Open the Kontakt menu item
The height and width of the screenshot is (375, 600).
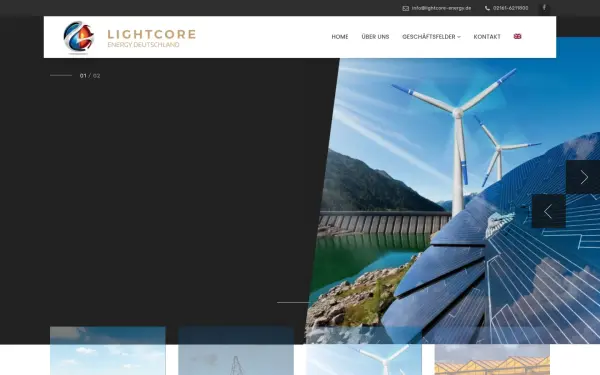(x=487, y=37)
